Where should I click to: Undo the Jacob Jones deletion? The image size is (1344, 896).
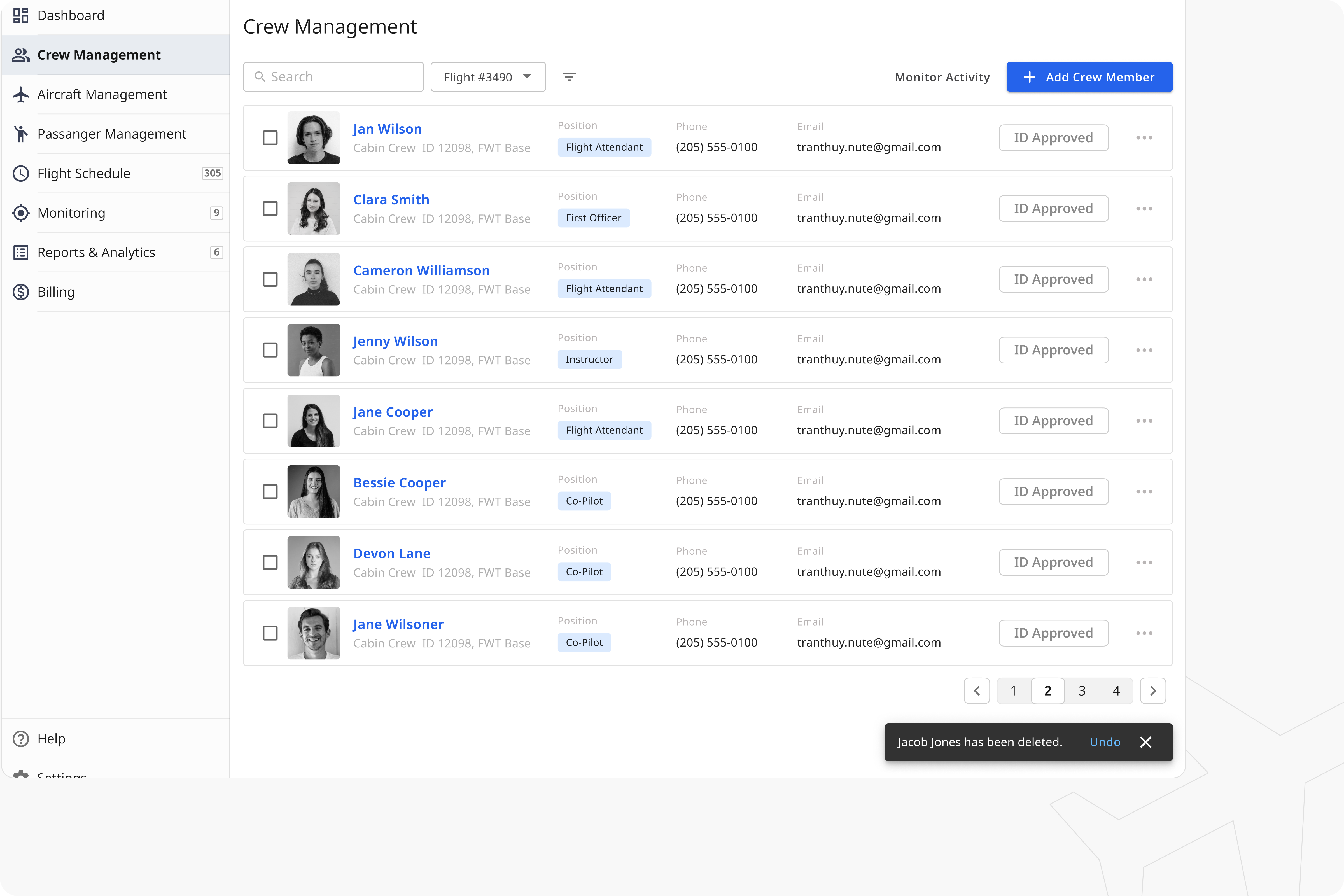point(1105,742)
